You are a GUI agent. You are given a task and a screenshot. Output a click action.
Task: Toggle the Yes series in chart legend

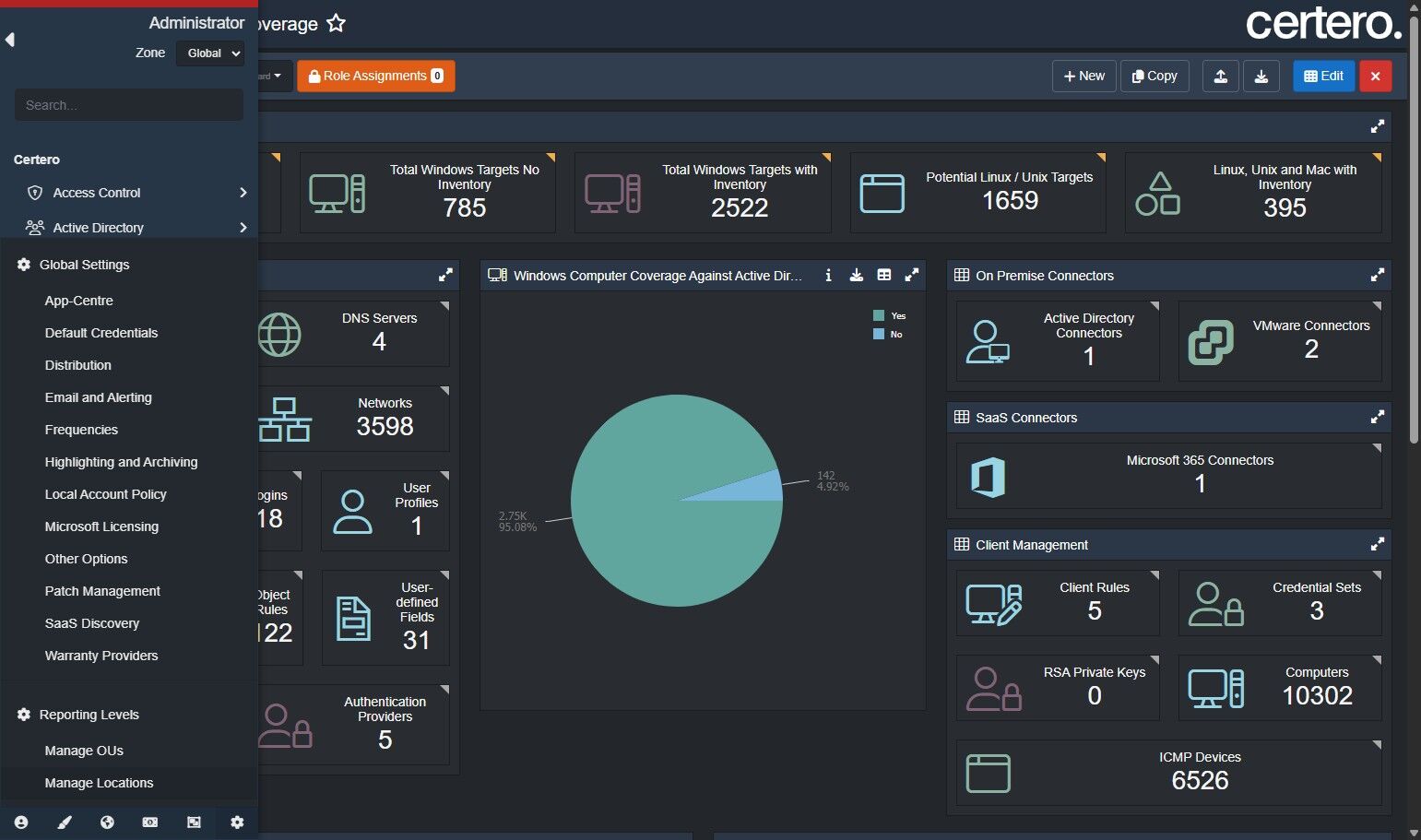tap(890, 315)
